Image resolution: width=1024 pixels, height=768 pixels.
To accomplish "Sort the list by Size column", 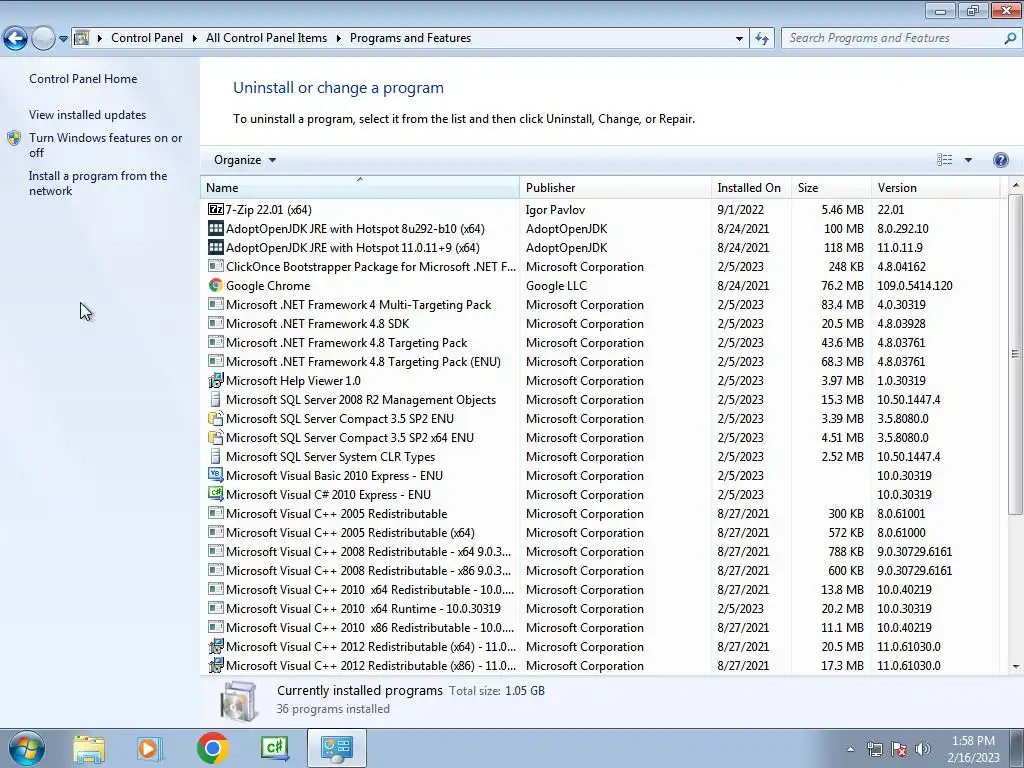I will coord(831,187).
